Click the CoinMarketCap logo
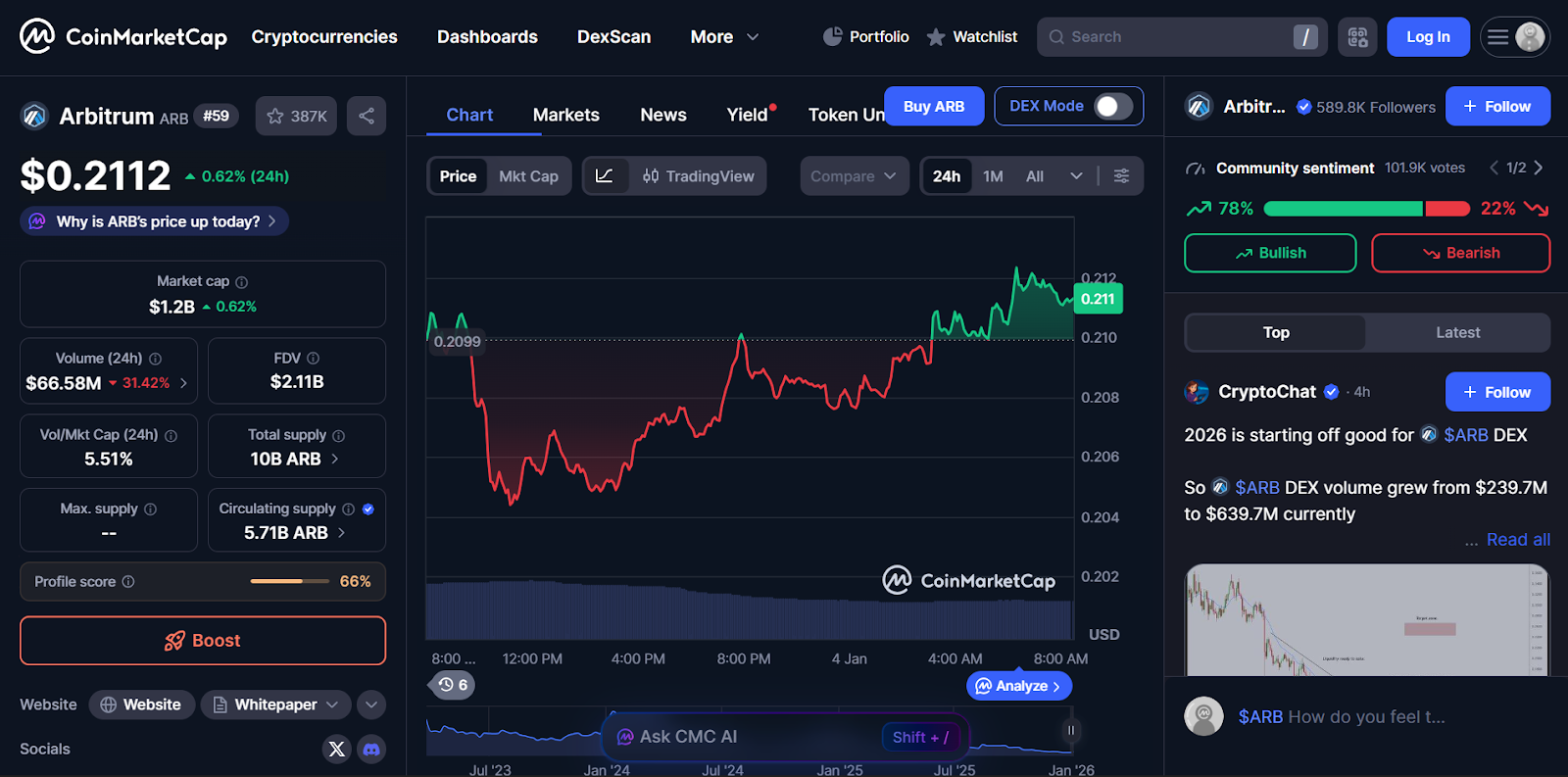The height and width of the screenshot is (777, 1568). (123, 37)
